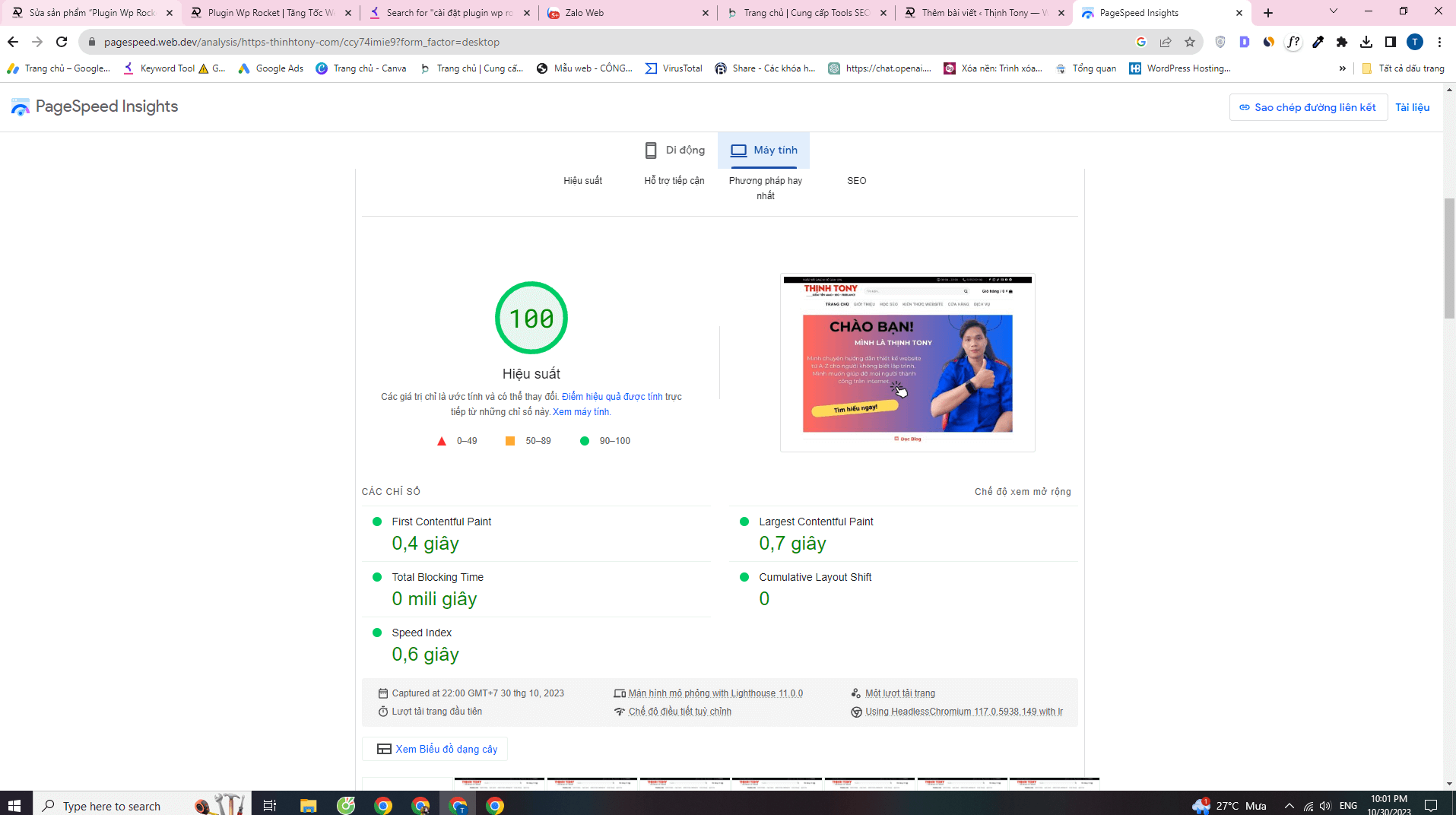Viewport: 1456px width, 815px height.
Task: Open the volume control in system tray
Action: pyautogui.click(x=1325, y=805)
